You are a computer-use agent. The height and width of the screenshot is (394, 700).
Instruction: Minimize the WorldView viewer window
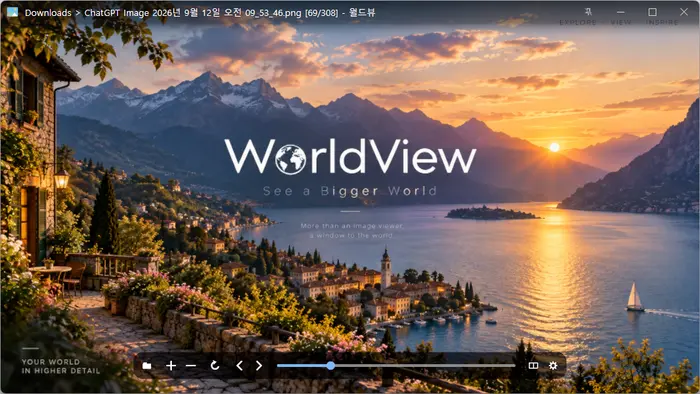tap(621, 12)
